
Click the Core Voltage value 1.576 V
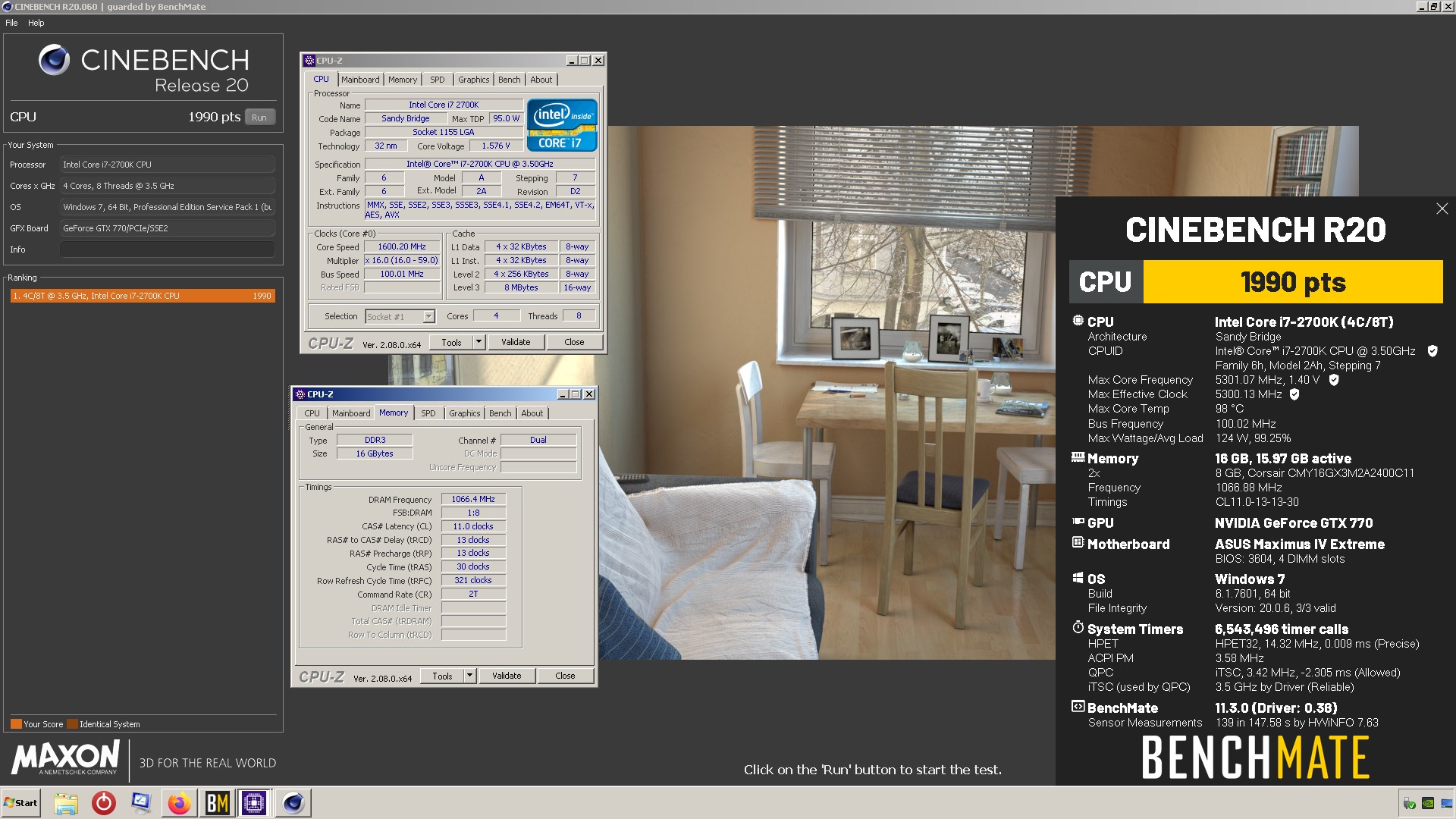(496, 146)
